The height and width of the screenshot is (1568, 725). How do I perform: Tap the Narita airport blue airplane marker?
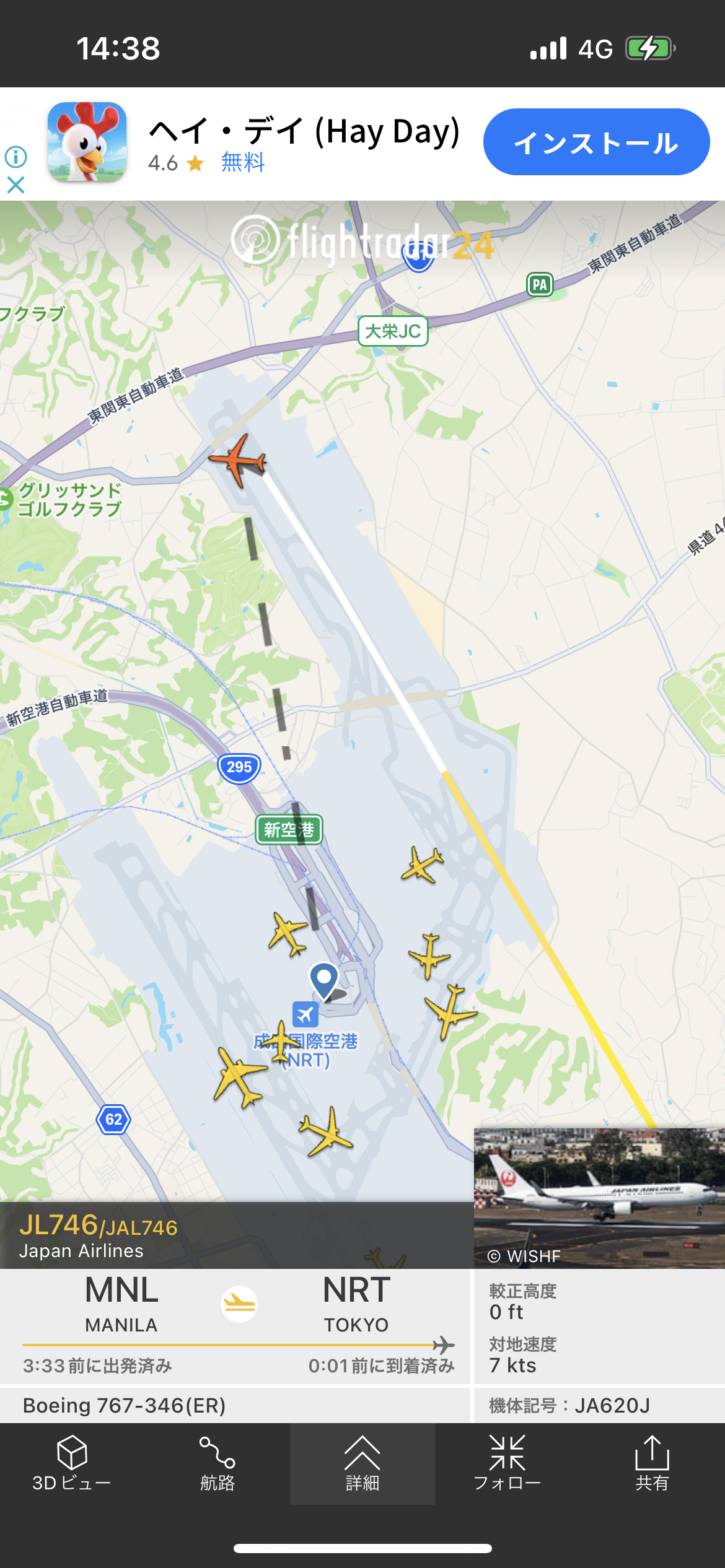(x=305, y=1014)
